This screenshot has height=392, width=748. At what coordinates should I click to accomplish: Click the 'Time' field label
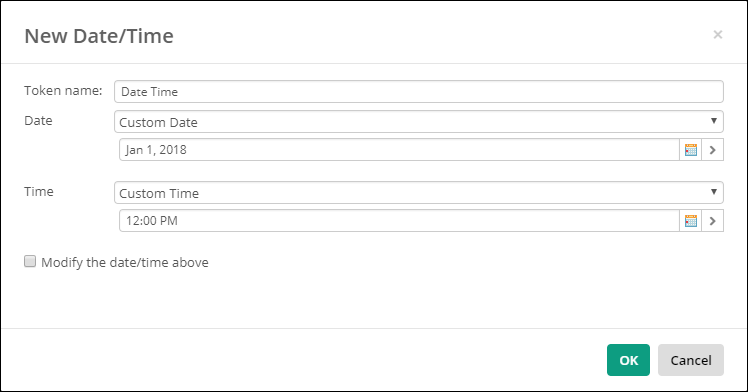39,192
